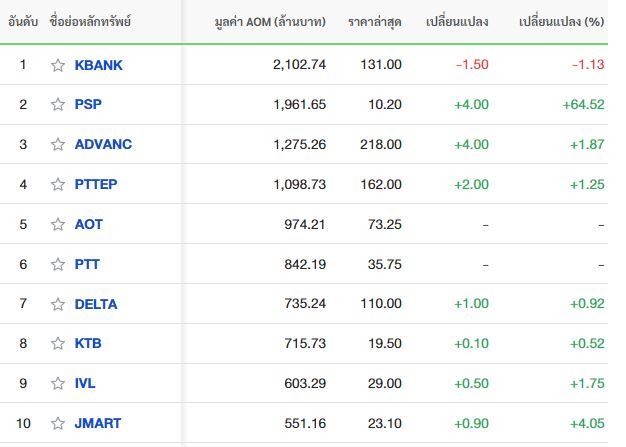Sort by ราคาล่าสุด column header
Image resolution: width=626 pixels, height=447 pixels.
click(374, 22)
